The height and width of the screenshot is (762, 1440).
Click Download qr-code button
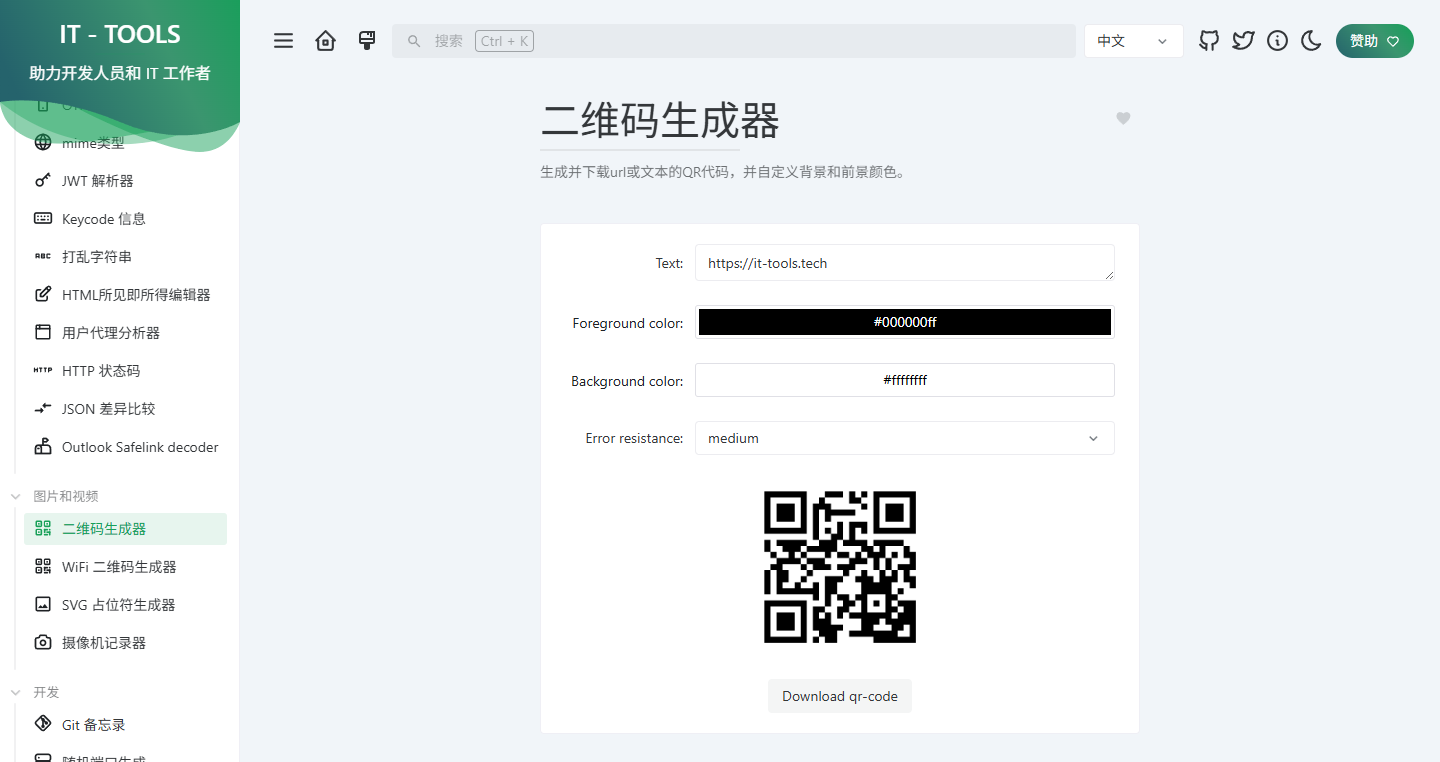point(839,696)
